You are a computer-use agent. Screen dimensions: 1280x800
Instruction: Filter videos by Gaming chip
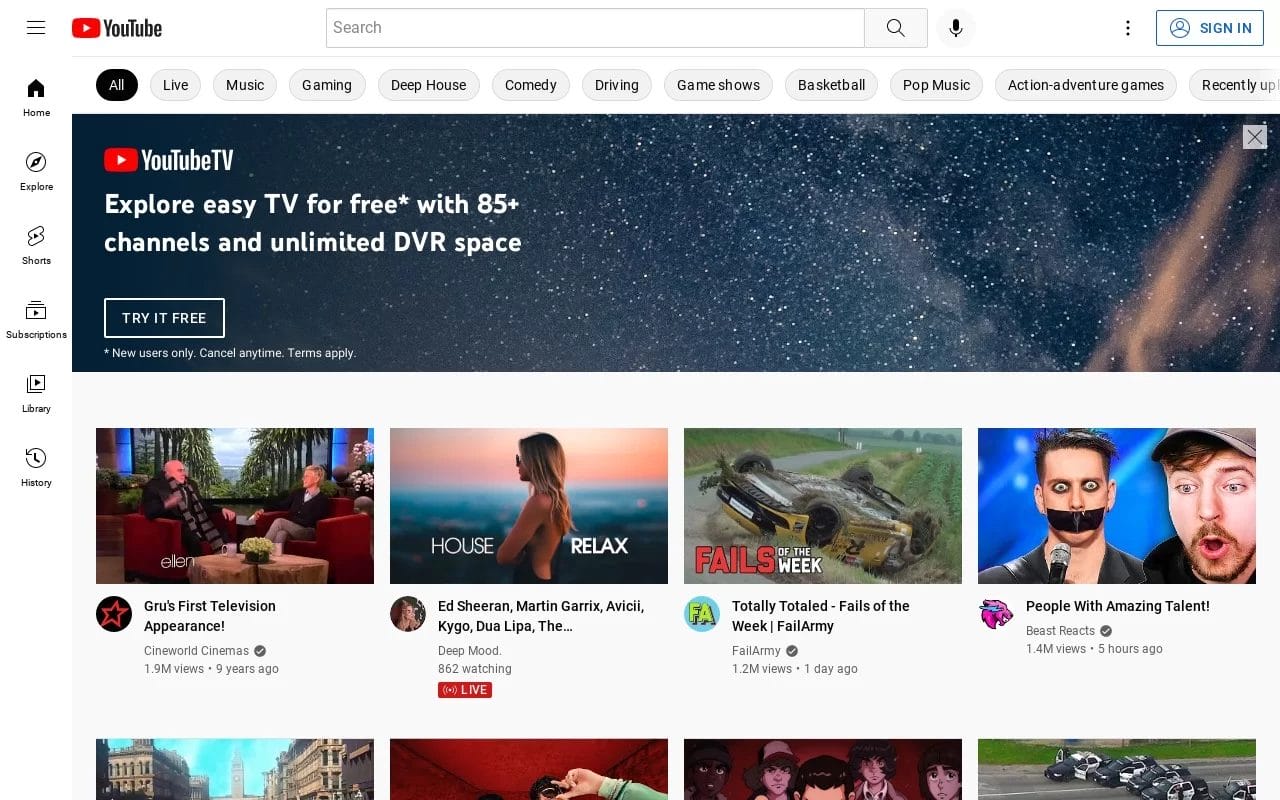click(327, 85)
